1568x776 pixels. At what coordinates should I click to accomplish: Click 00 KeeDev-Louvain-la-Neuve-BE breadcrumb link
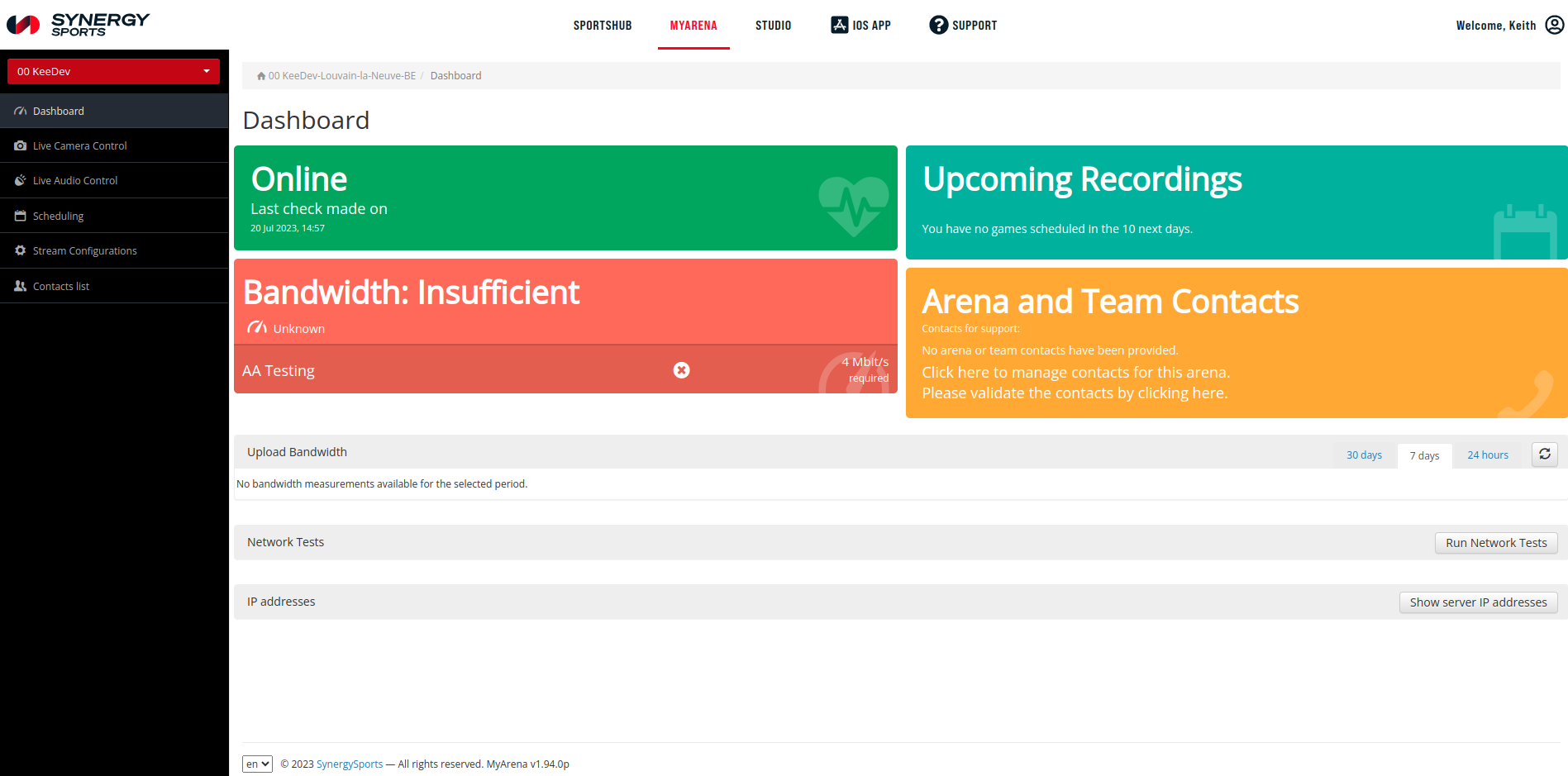(x=342, y=76)
